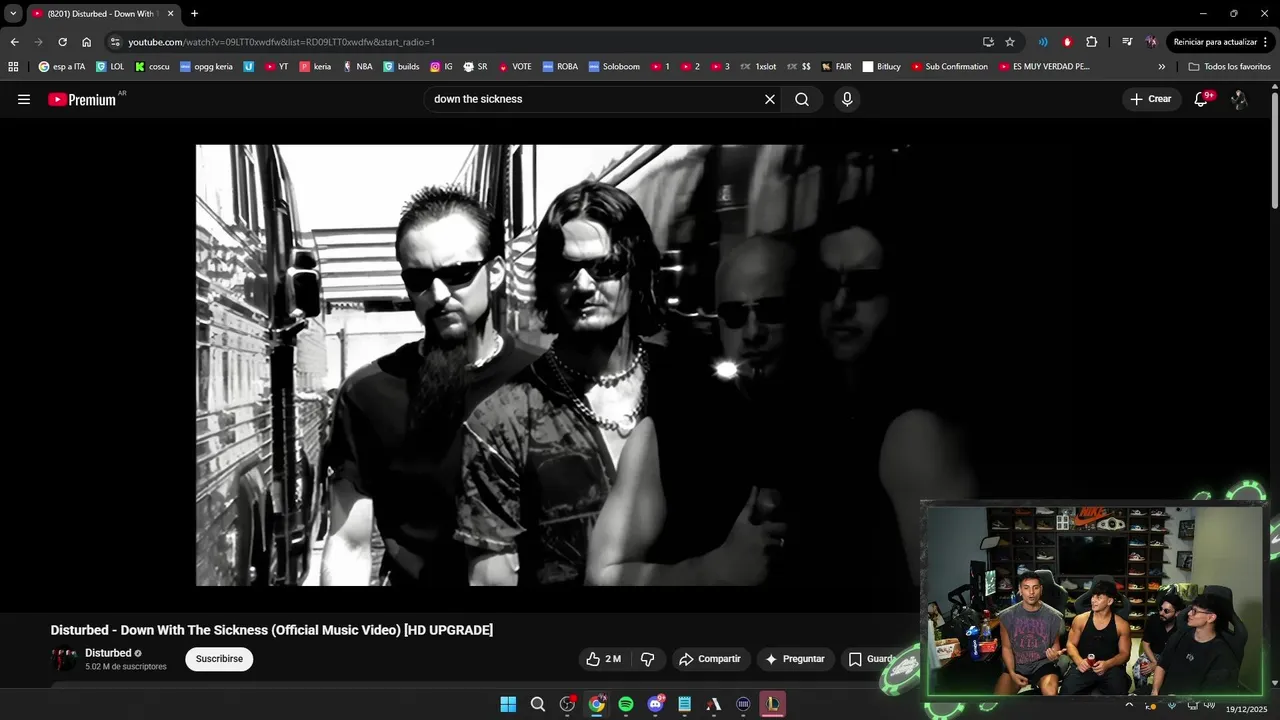Open the Compartir share button
Image resolution: width=1280 pixels, height=720 pixels.
[x=709, y=659]
